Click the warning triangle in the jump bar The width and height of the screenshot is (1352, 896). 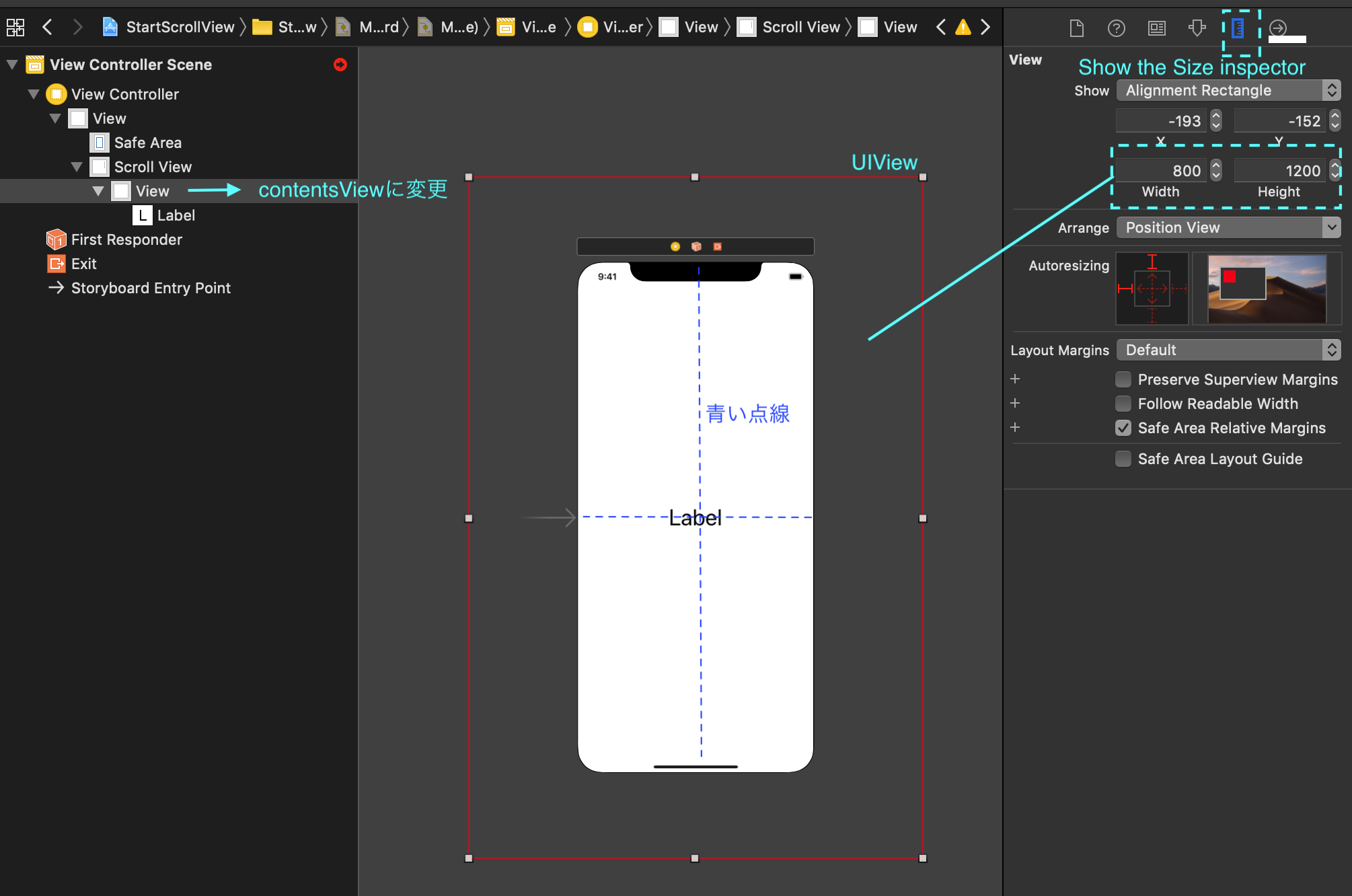963,27
